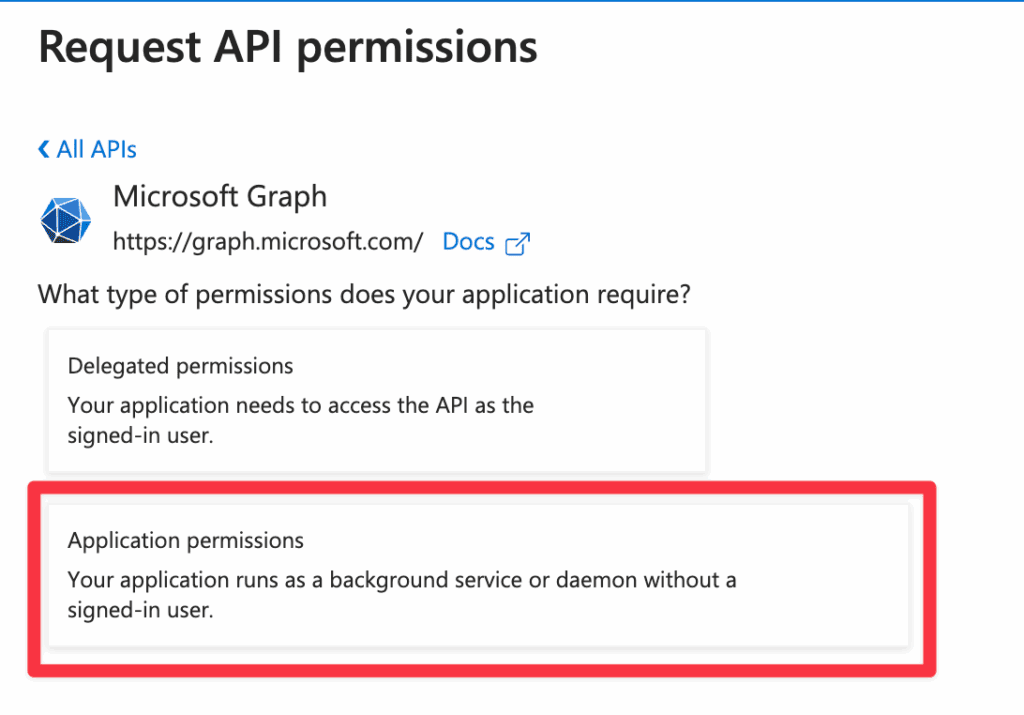Click the blue arrow navigation icon near All APIs
This screenshot has width=1024, height=715.
point(41,148)
